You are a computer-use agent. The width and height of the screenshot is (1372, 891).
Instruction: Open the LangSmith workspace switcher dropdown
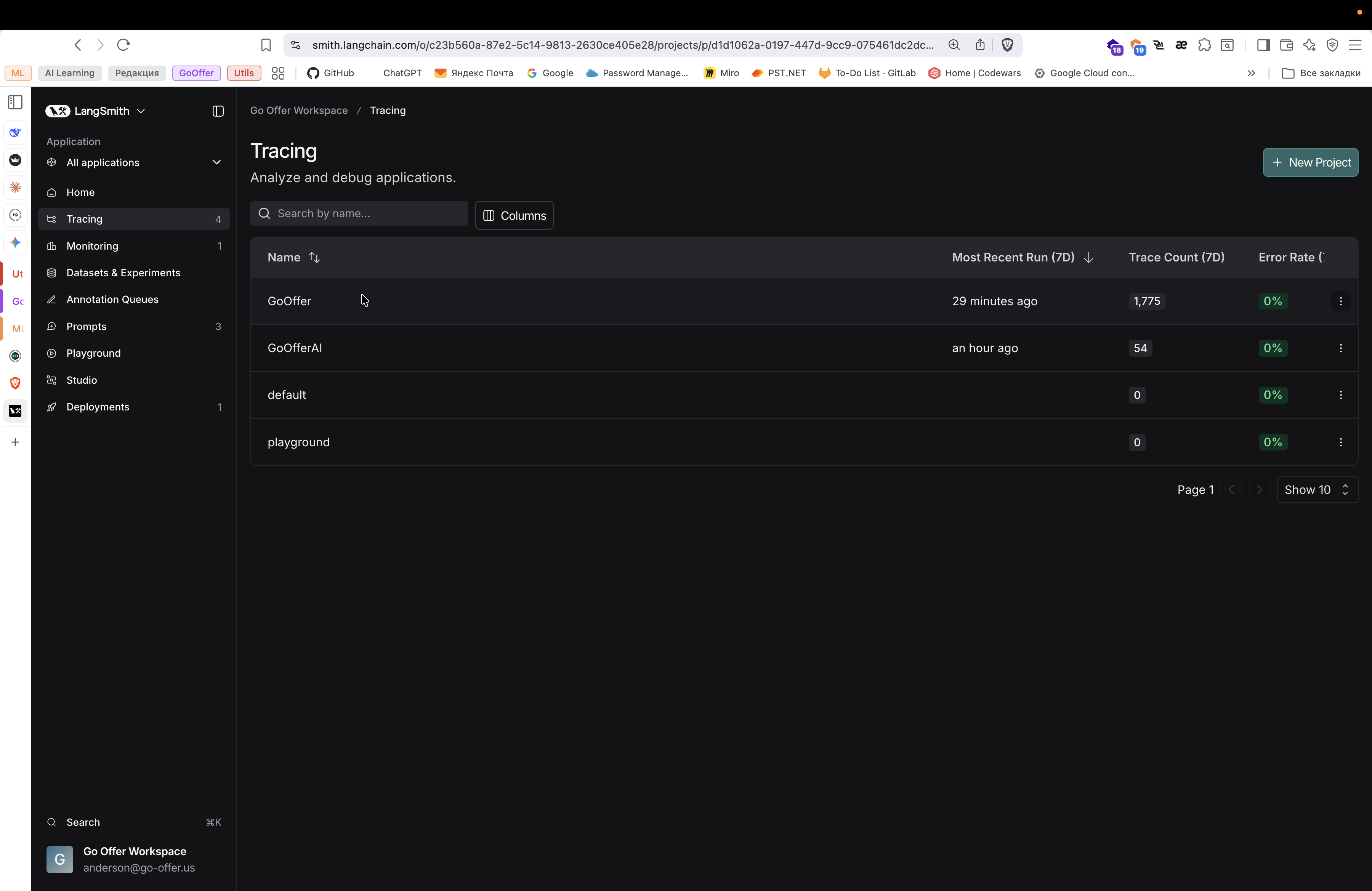141,111
